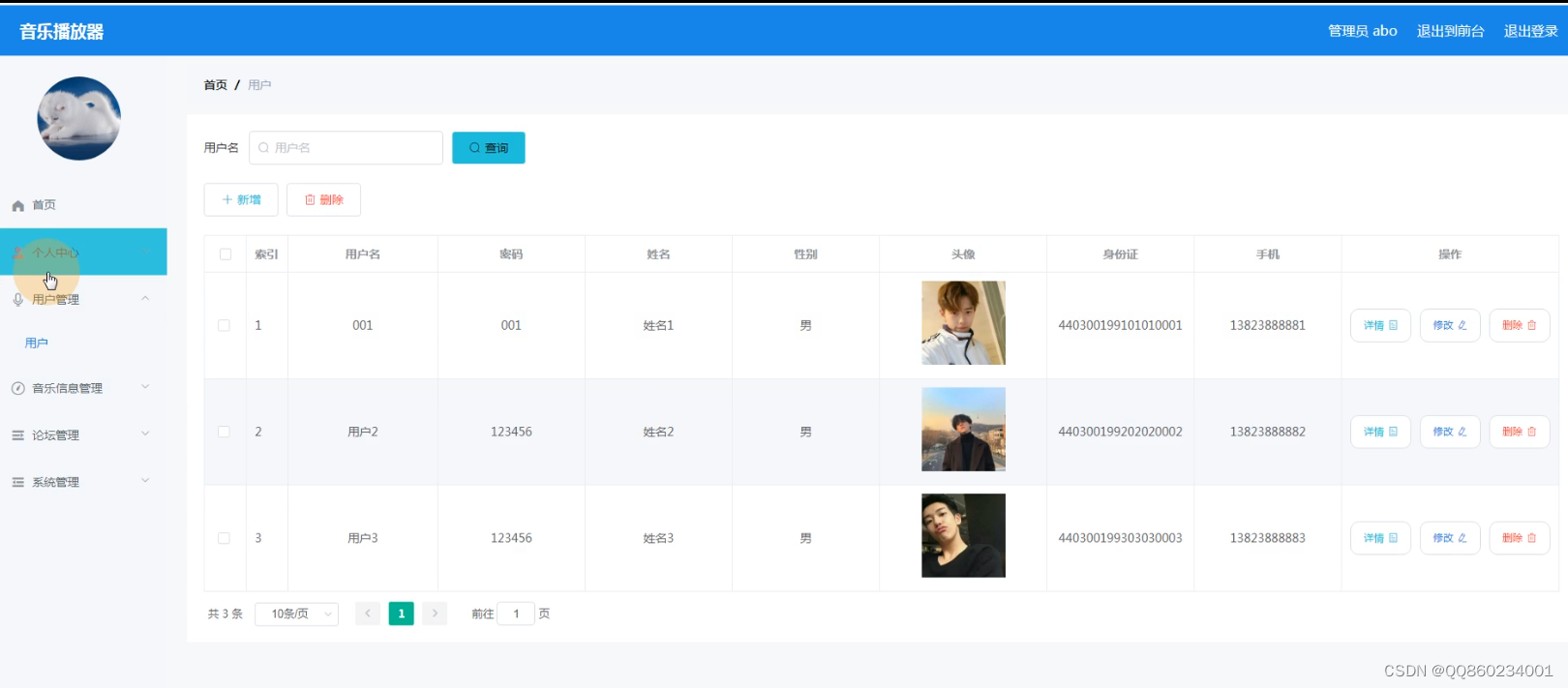Click the chevron next to 论坛管理

tap(145, 434)
